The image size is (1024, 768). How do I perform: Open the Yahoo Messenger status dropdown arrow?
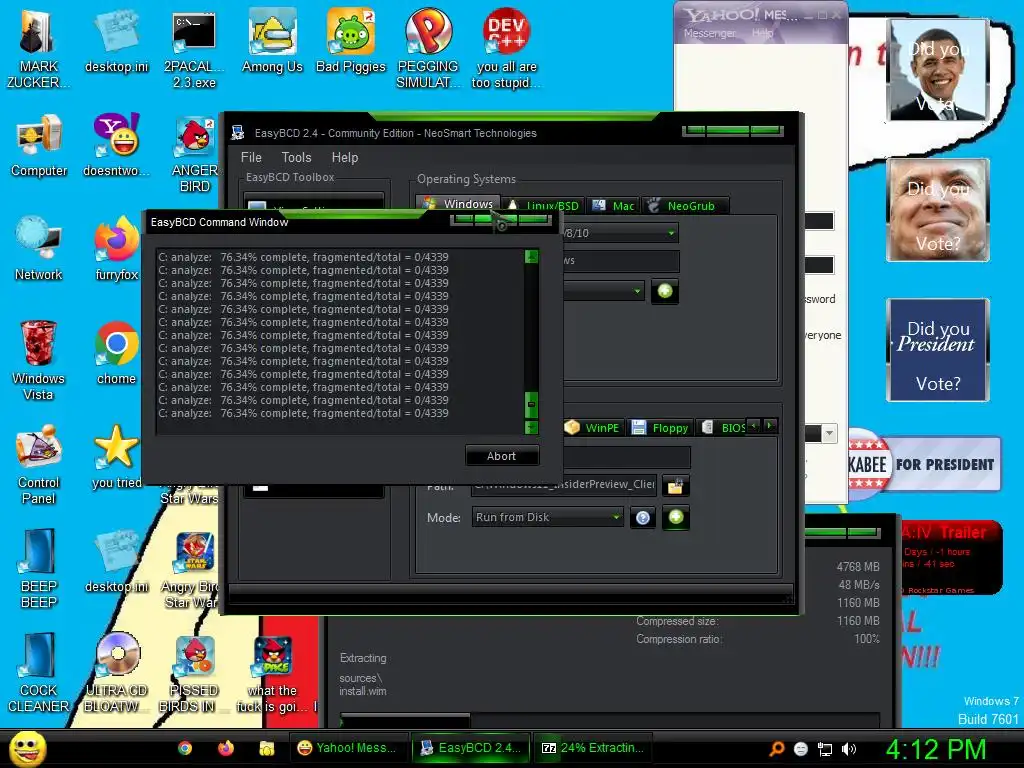tap(829, 433)
